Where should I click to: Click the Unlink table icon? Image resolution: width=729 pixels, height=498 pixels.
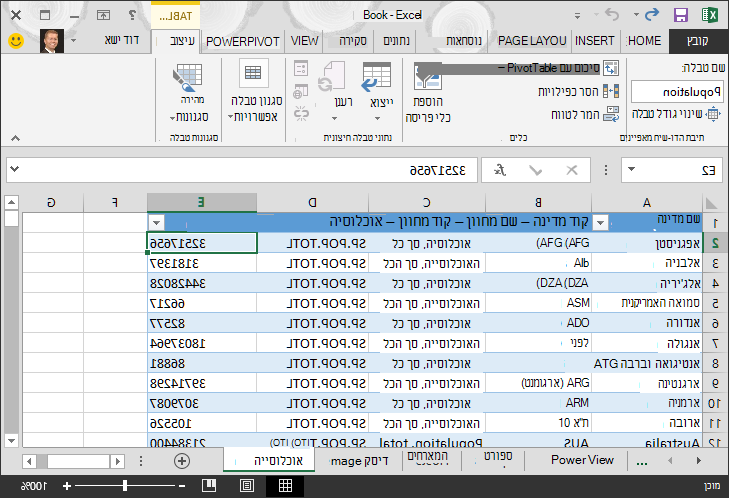coord(301,113)
